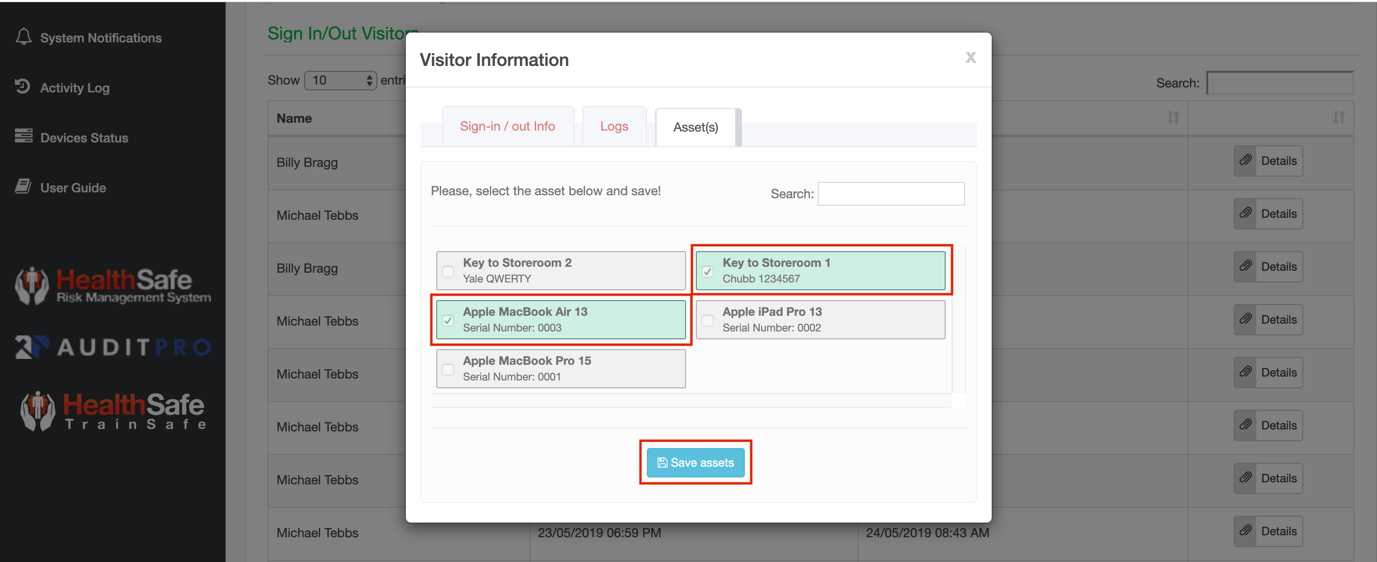This screenshot has width=1377, height=562.
Task: Check the Key to Storeroom 2 checkbox
Action: 448,271
